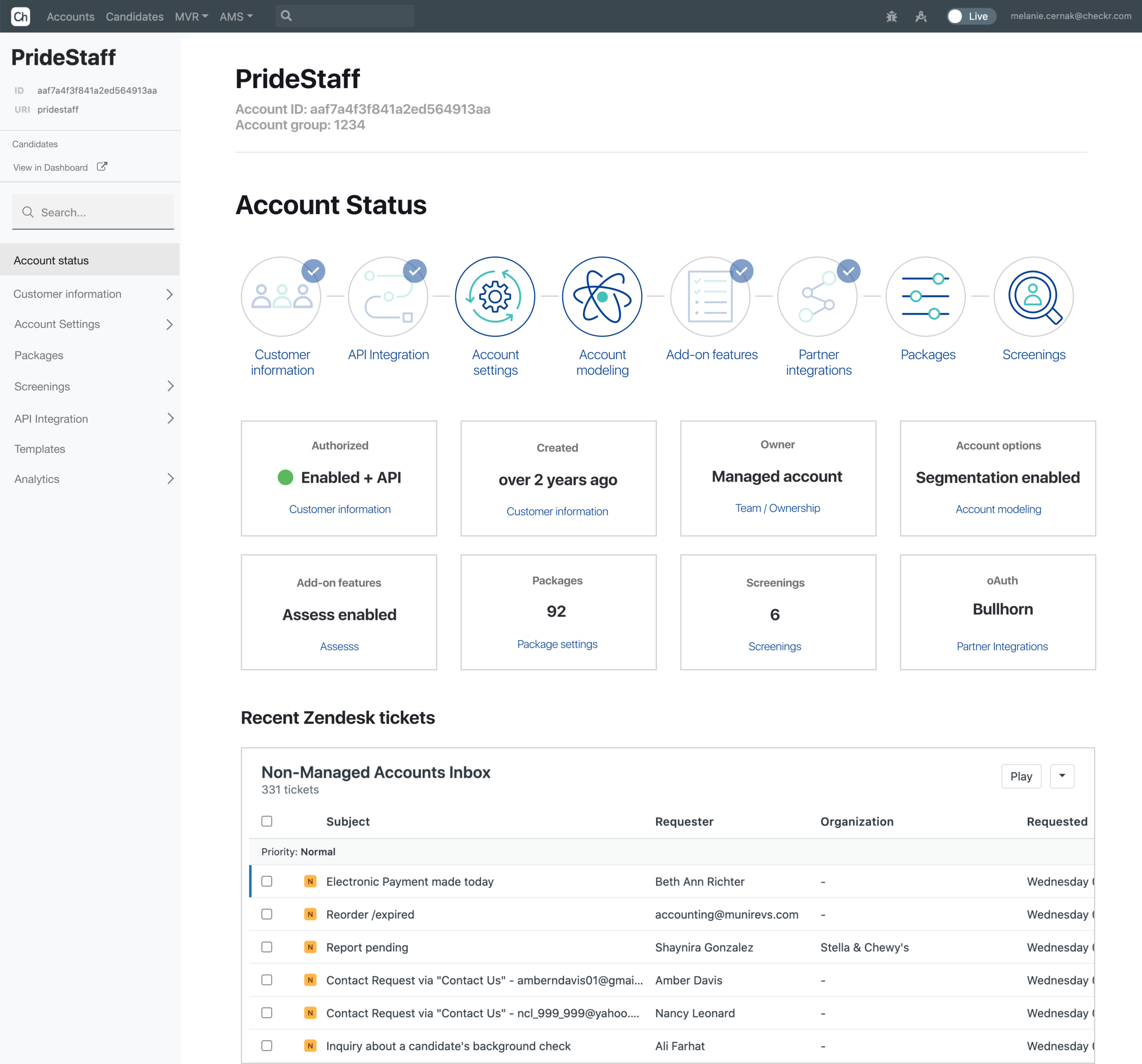
Task: Check the Ali Farhat inquiry ticket checkbox
Action: [x=267, y=1046]
